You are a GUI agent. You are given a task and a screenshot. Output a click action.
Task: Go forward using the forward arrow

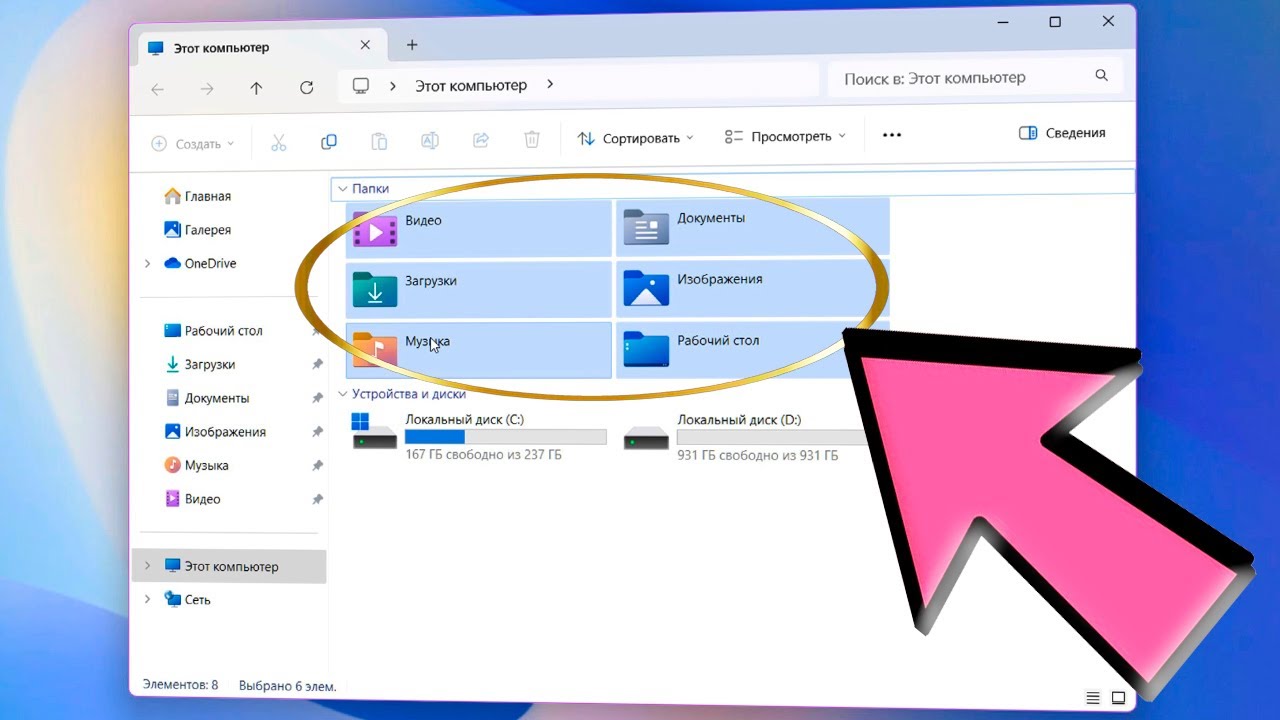point(207,89)
